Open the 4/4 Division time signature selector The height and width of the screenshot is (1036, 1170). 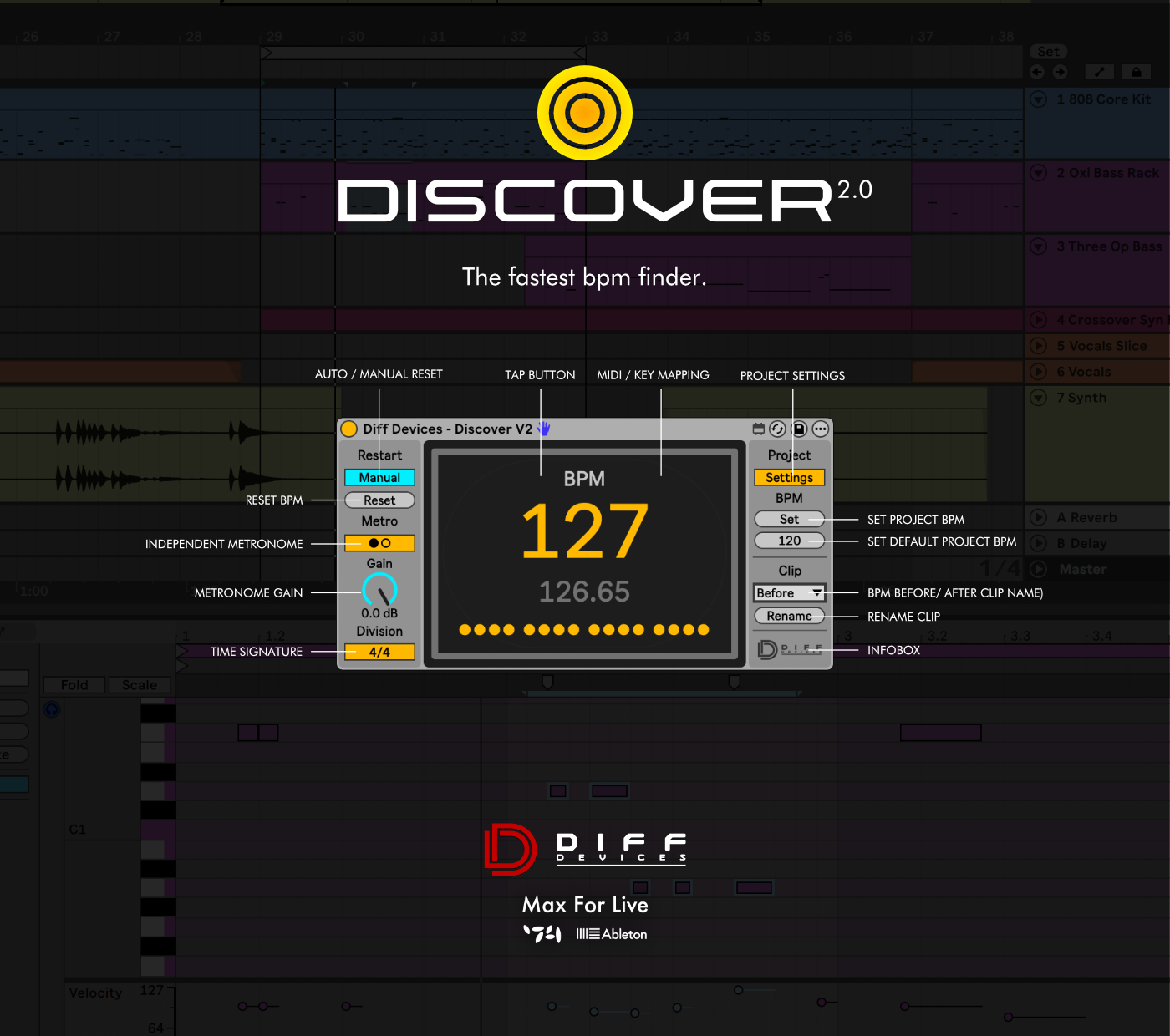point(379,652)
